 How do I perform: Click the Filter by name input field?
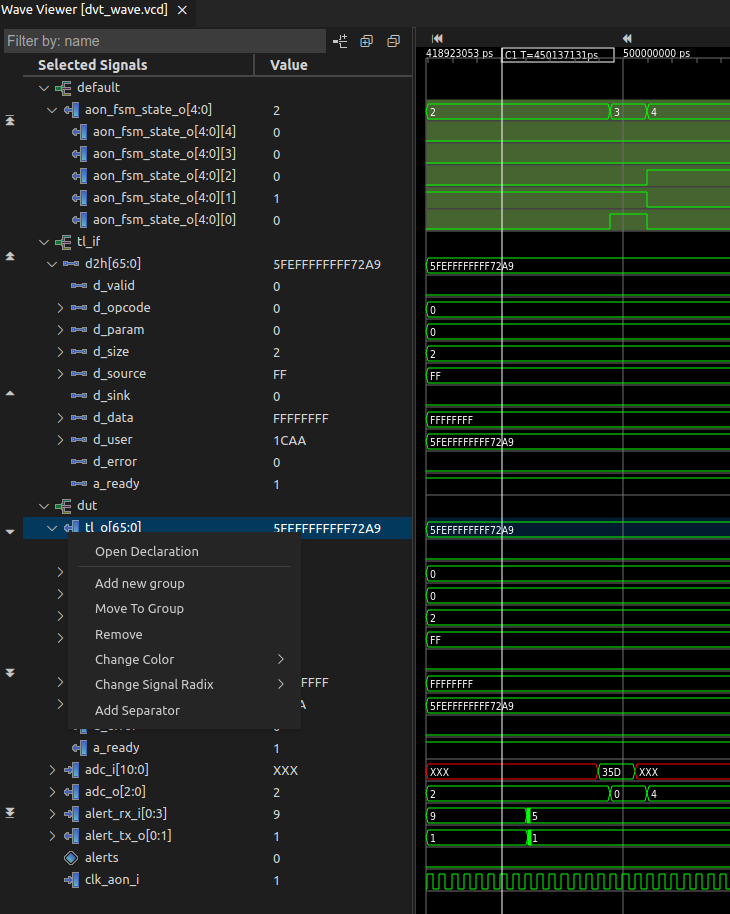[164, 41]
